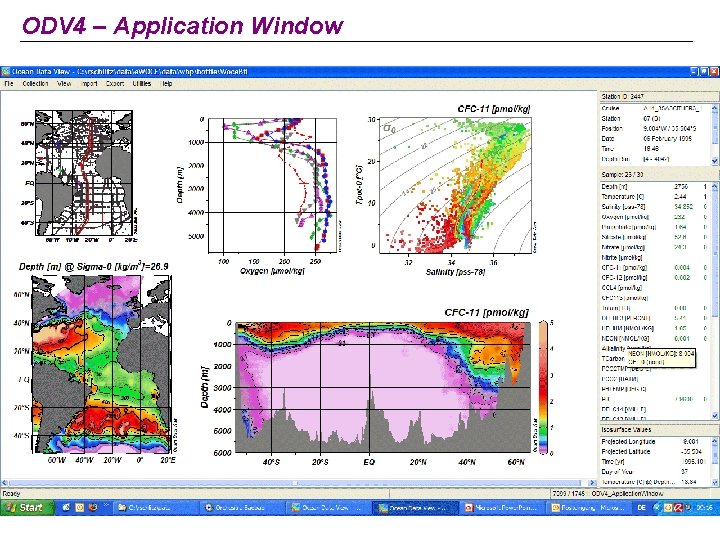Select the 'Projected Longitude' row
The image size is (720, 540).
coord(655,441)
